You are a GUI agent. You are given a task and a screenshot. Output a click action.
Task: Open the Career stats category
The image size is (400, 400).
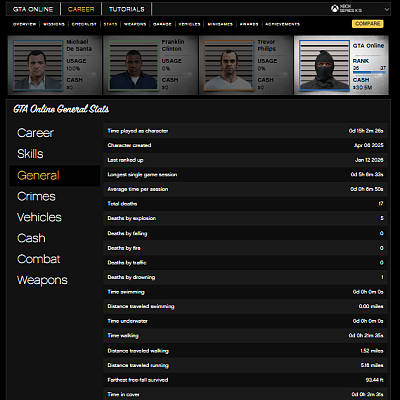click(x=35, y=133)
